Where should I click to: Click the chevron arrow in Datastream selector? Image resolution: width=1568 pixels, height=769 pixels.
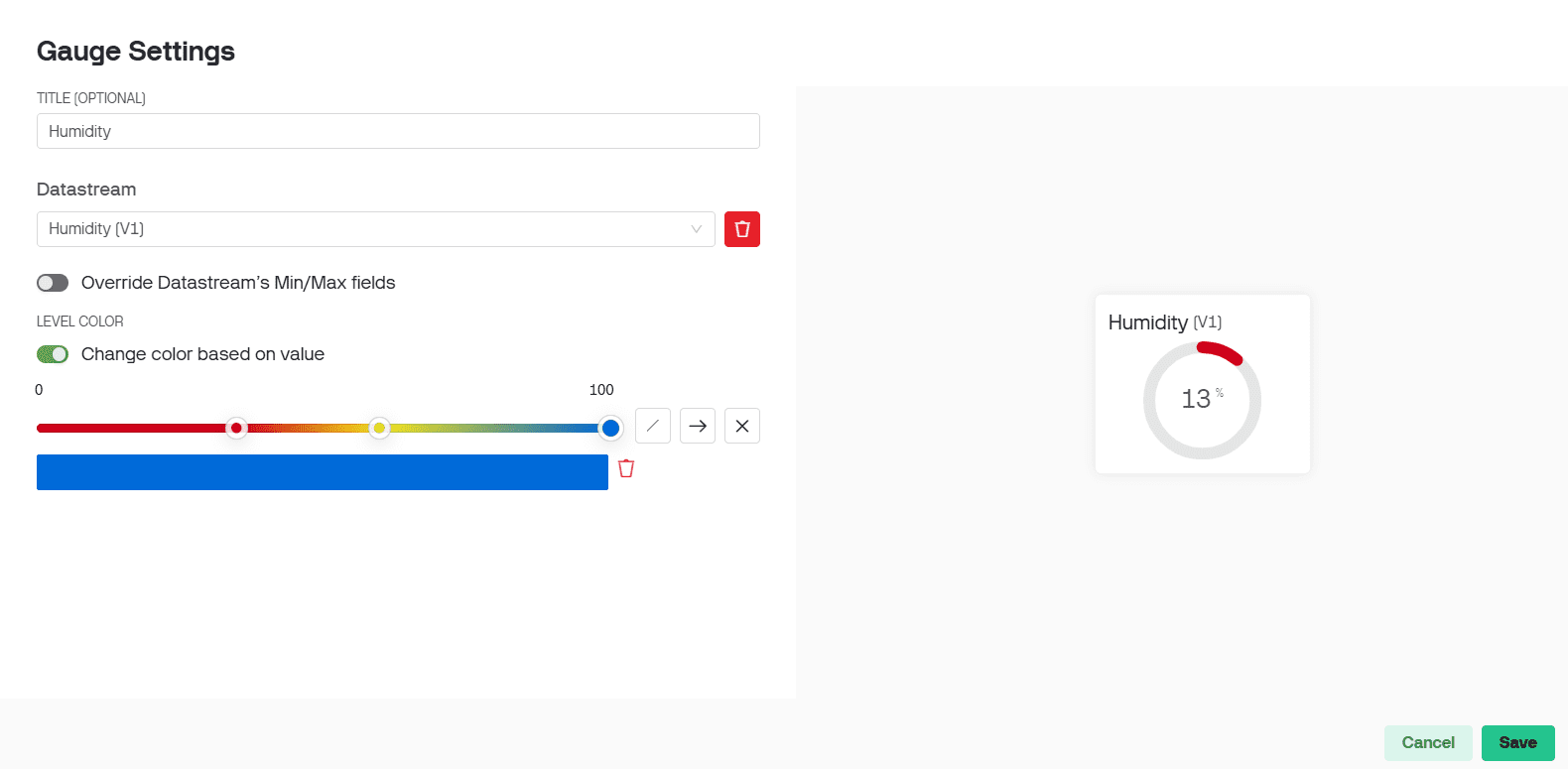coord(696,229)
